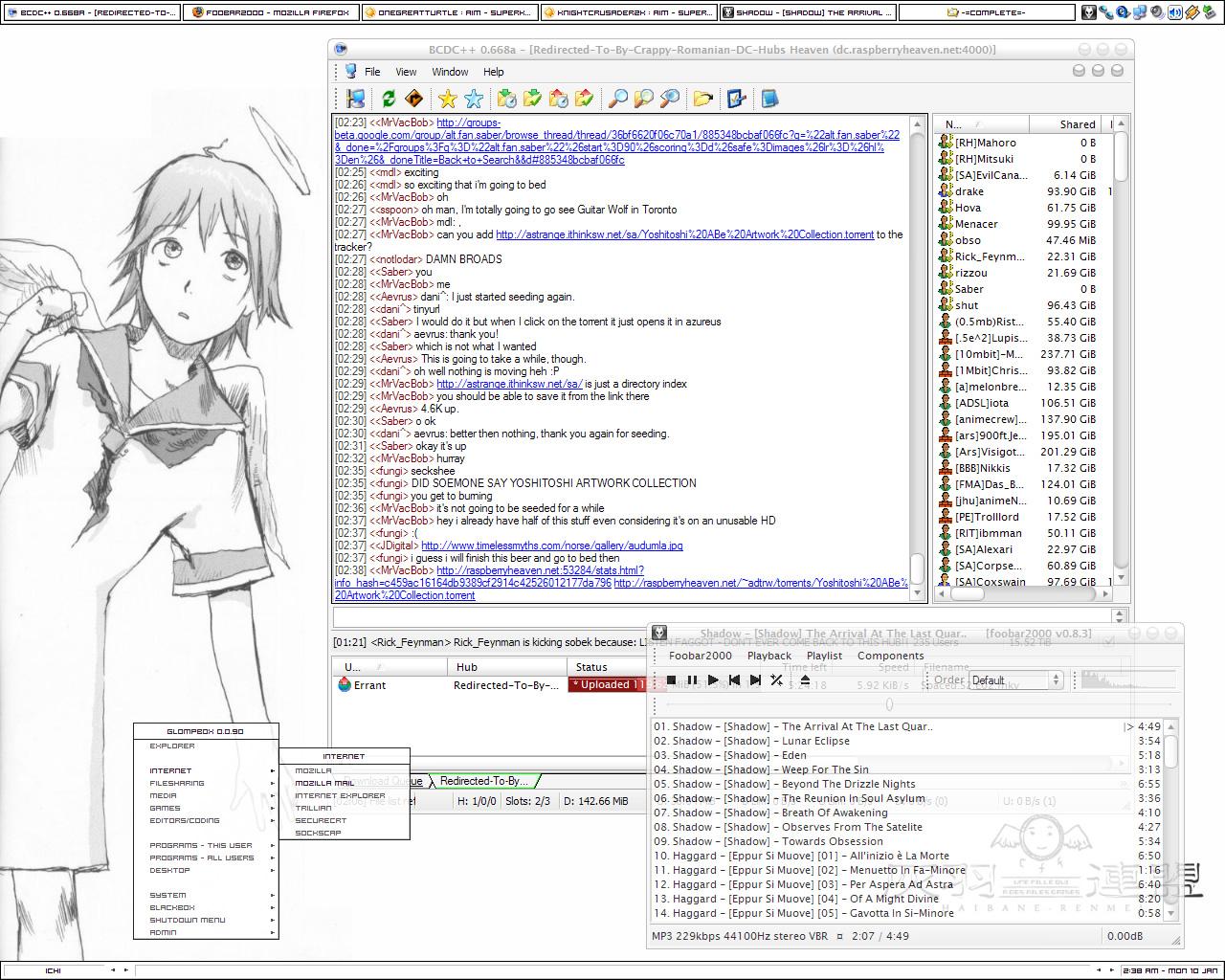1225x980 pixels.
Task: Open Search with the first magnifier icon
Action: click(x=618, y=98)
